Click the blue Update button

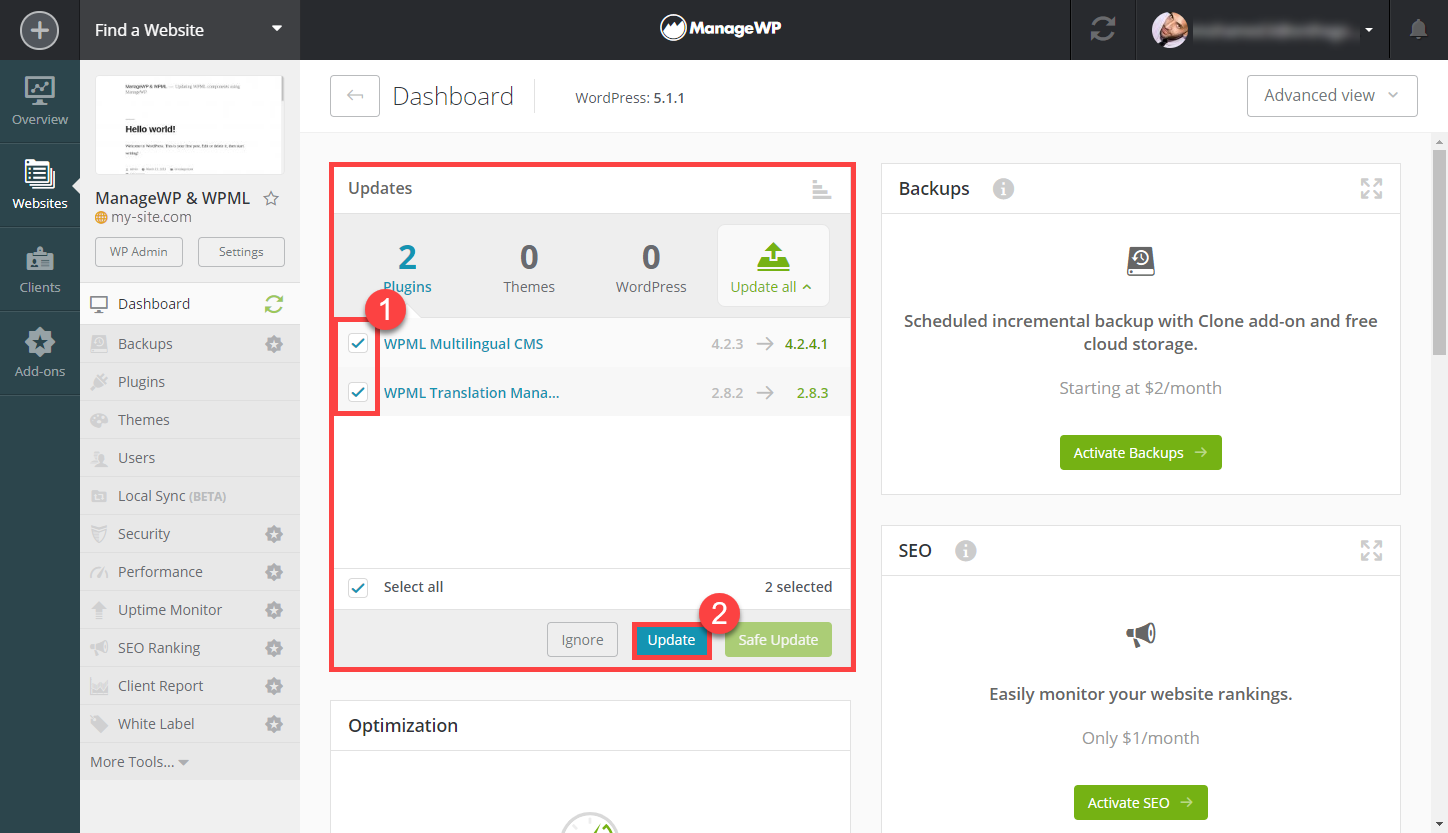coord(671,640)
